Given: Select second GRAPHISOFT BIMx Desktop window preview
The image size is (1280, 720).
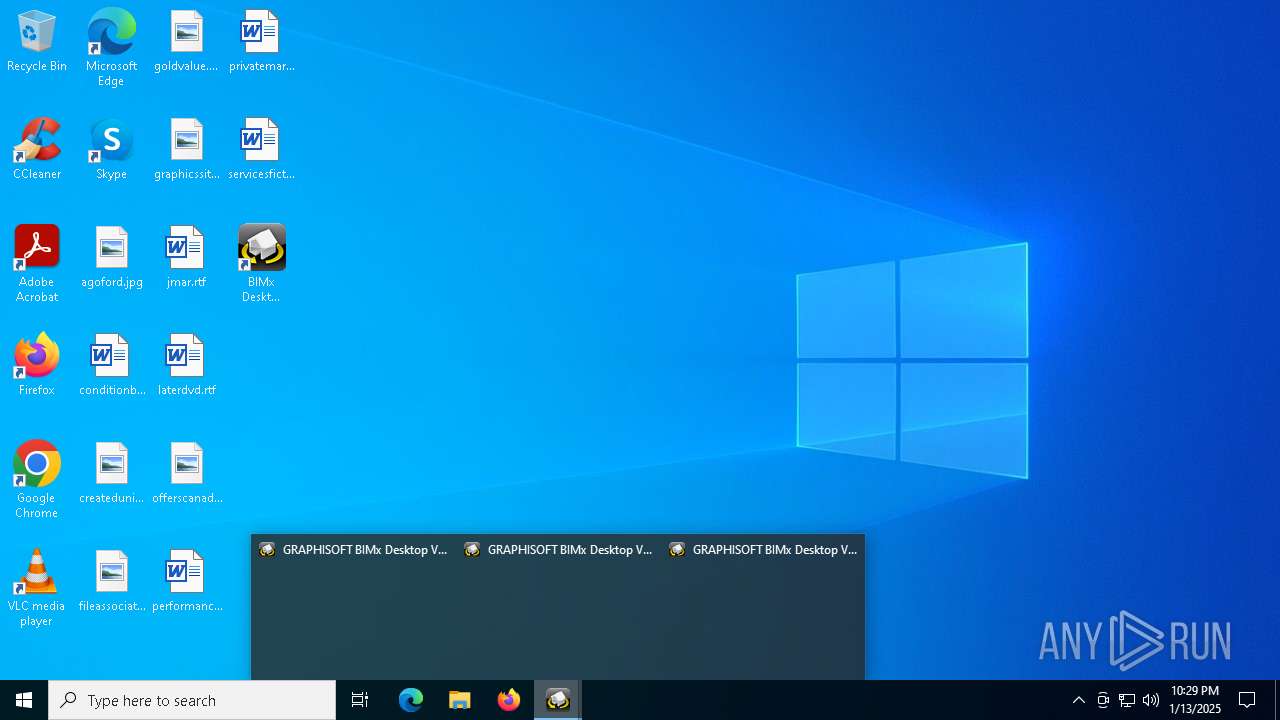Looking at the screenshot, I should coord(558,607).
